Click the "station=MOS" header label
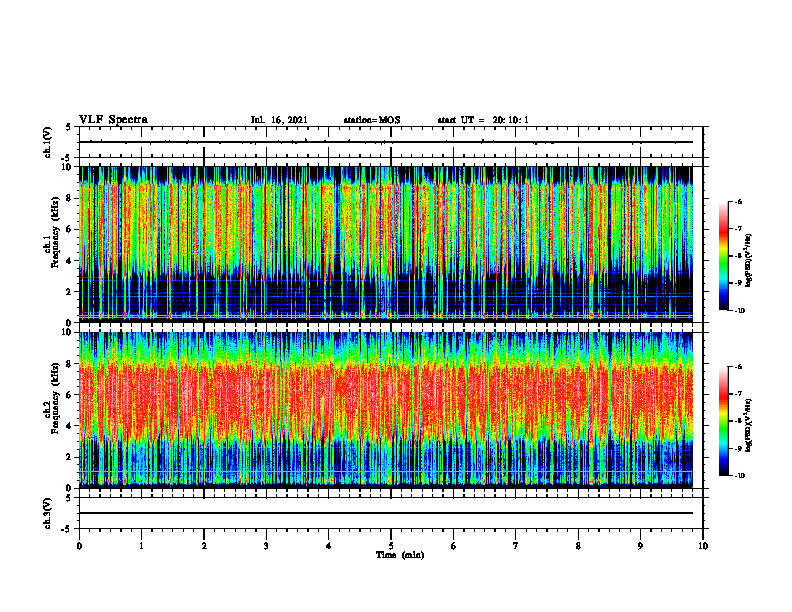792x612 pixels. tap(372, 120)
